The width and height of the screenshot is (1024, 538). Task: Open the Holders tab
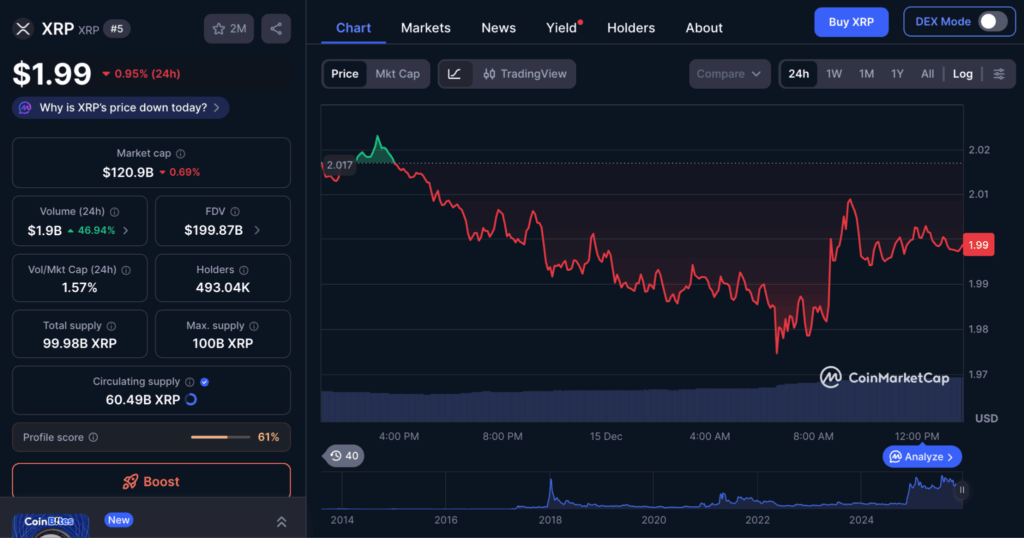click(631, 28)
